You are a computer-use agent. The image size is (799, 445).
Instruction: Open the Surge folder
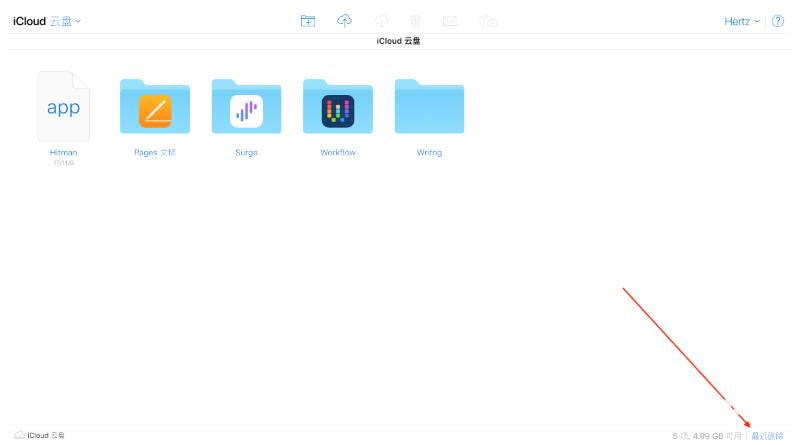pos(246,106)
